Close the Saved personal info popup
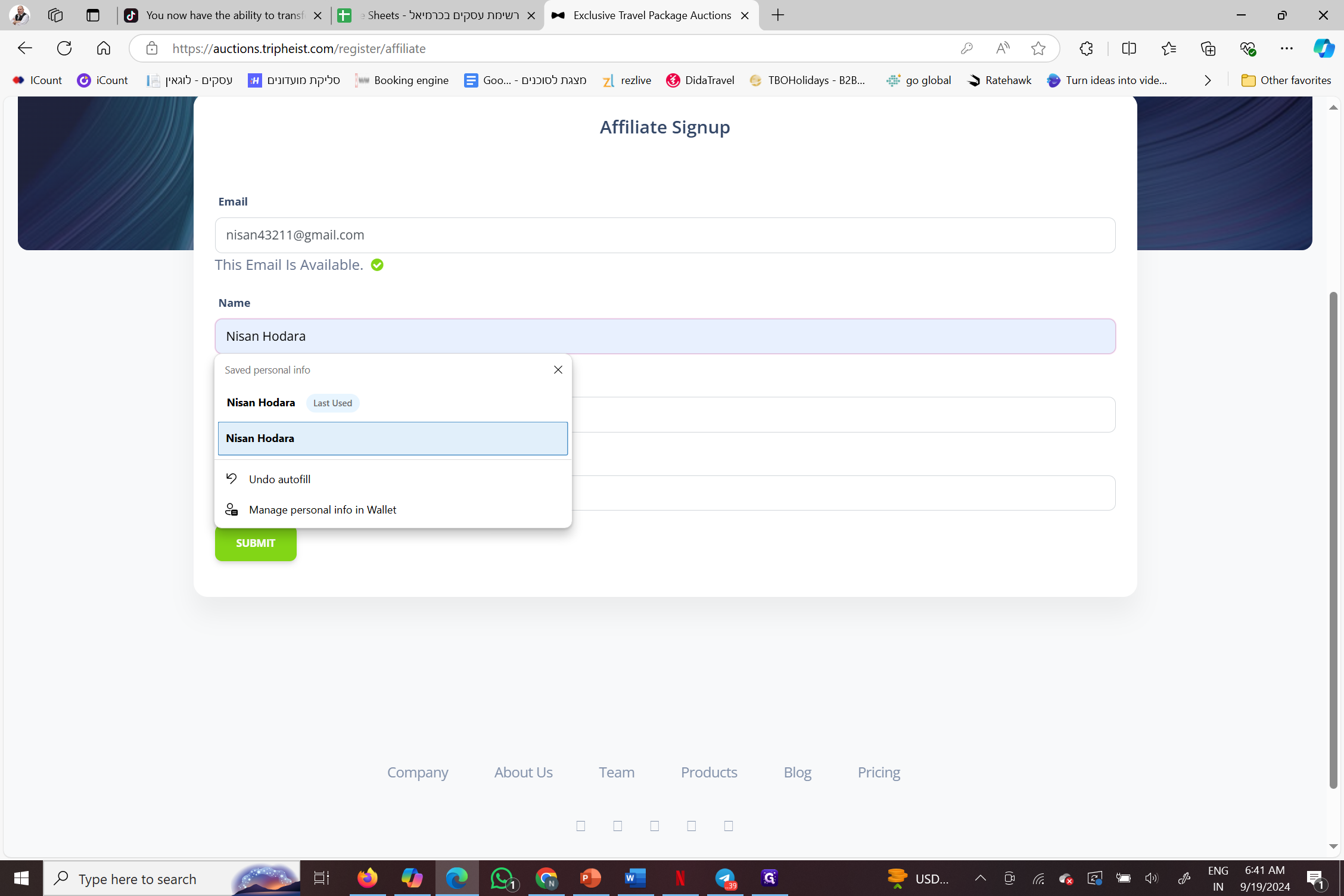1344x896 pixels. coord(558,370)
